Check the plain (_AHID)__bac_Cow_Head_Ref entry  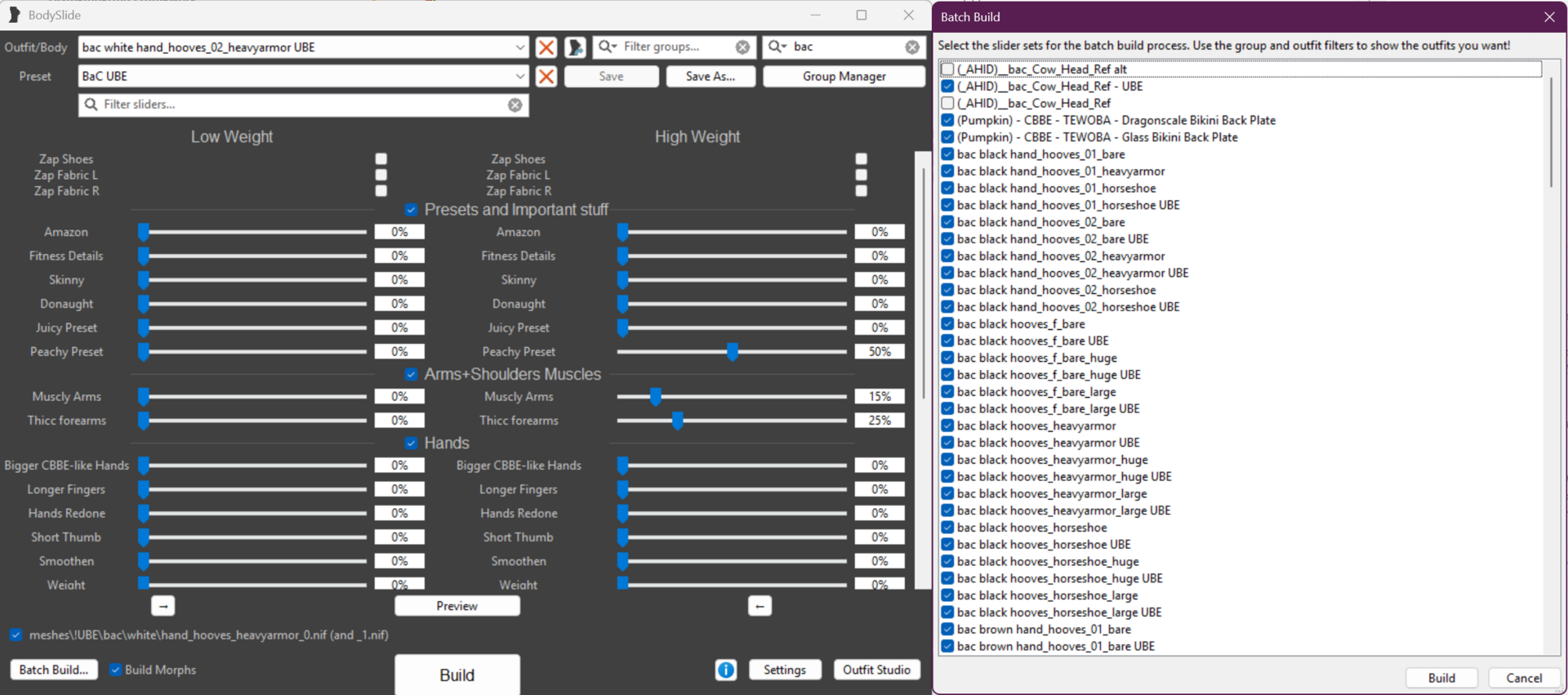[x=947, y=103]
